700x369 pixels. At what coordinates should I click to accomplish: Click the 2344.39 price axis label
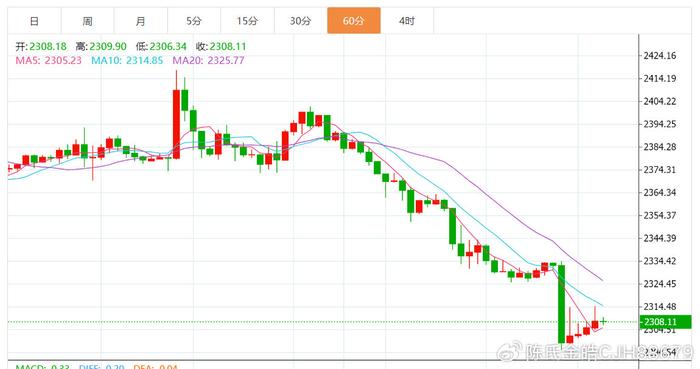[x=660, y=238]
